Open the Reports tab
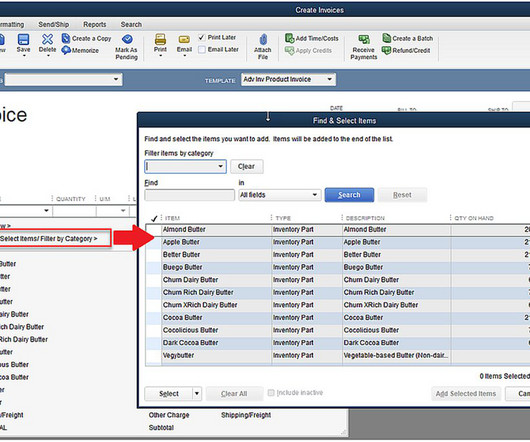The width and height of the screenshot is (530, 442). (95, 24)
